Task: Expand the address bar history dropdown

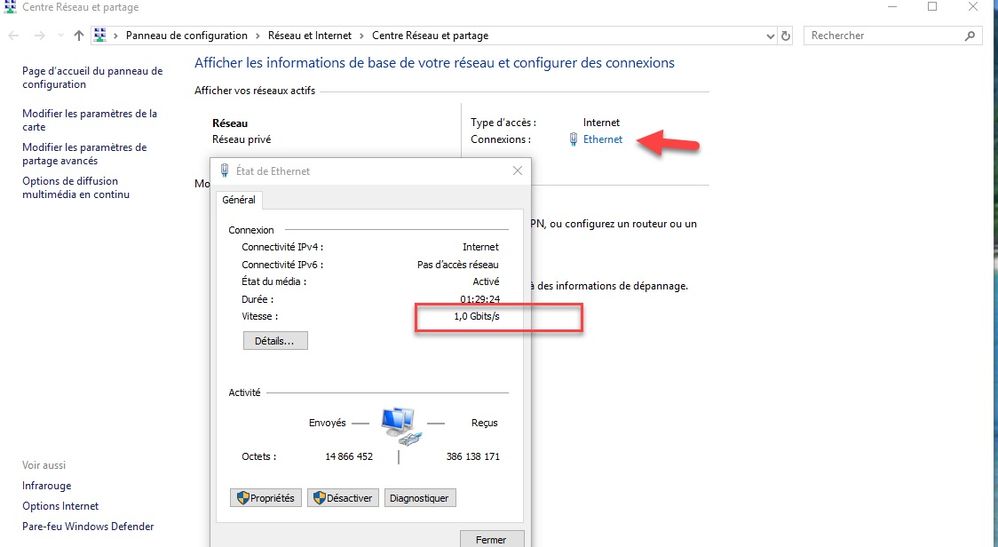Action: coord(769,36)
